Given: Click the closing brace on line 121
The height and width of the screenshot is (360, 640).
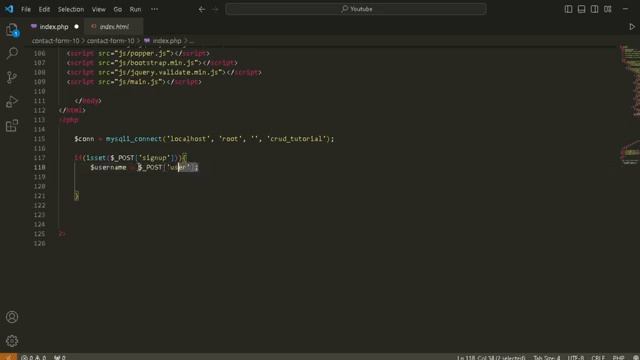Looking at the screenshot, I should (76, 196).
